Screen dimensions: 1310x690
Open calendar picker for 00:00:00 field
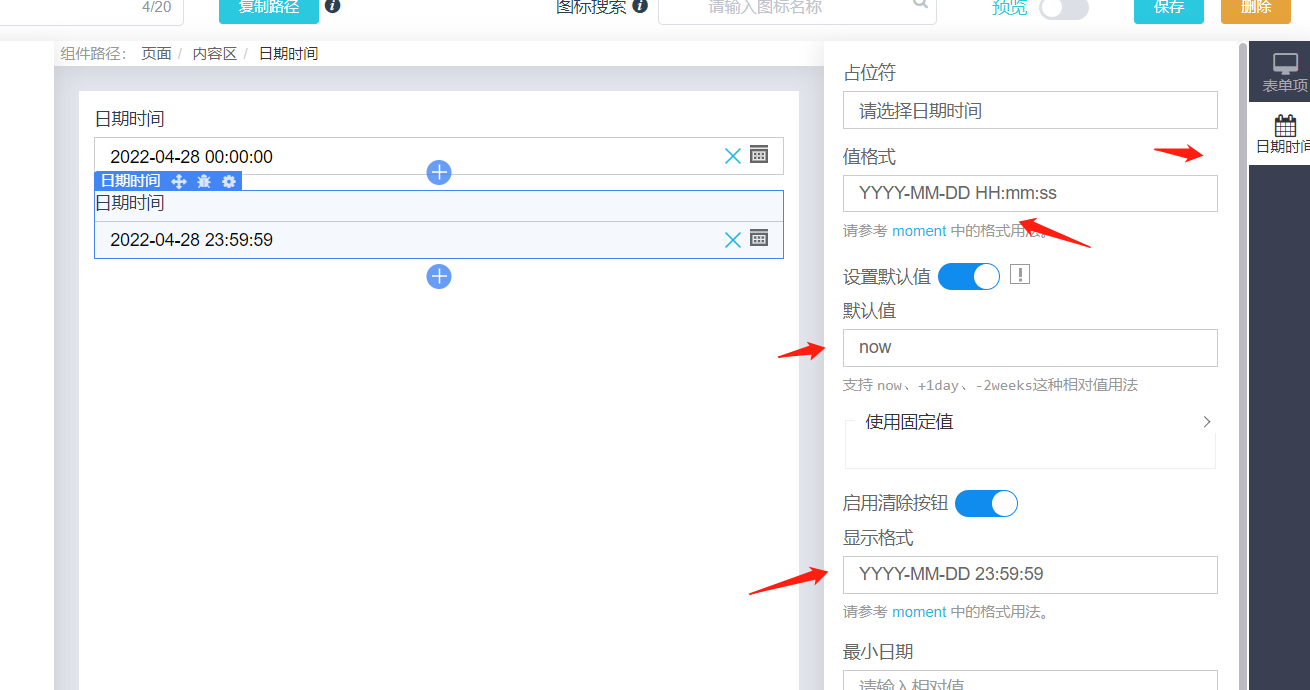click(759, 154)
